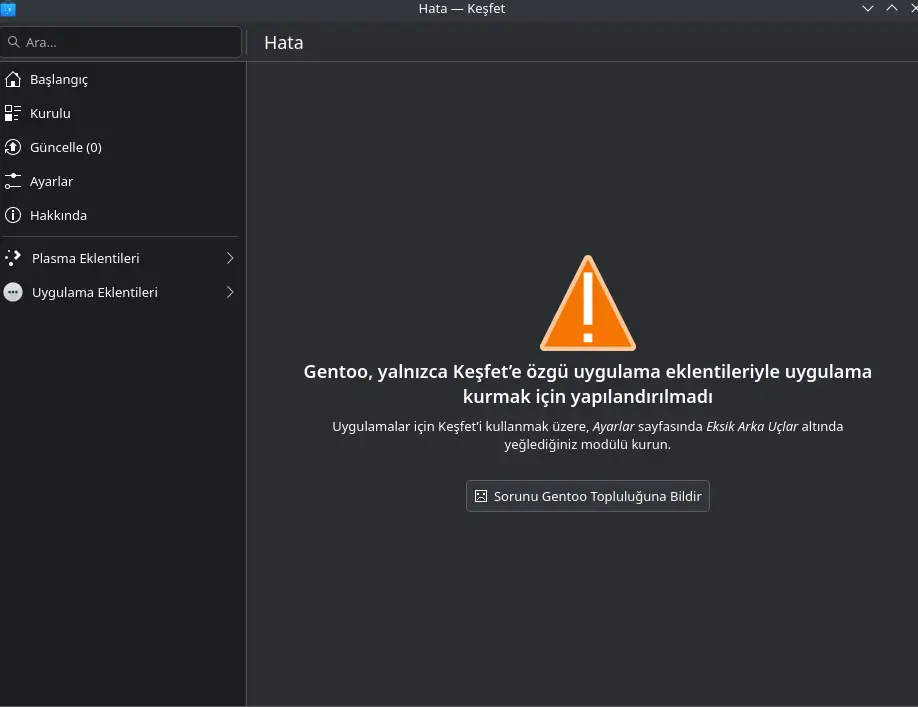Open the Kurulu page

pos(121,114)
